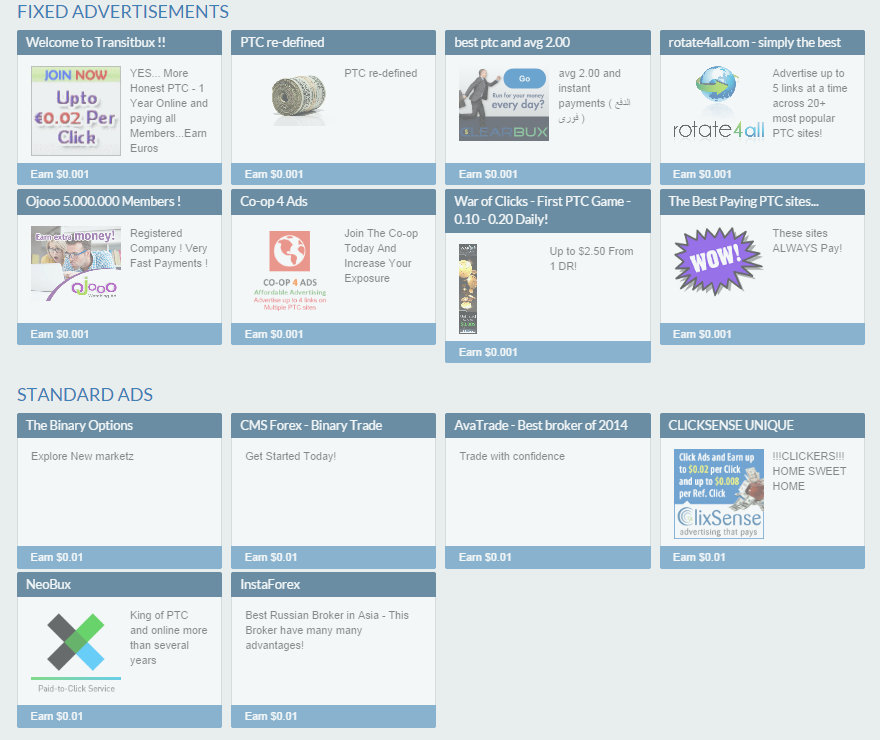Viewport: 880px width, 740px height.
Task: Click Earn $0.01 under The Binary Options
Action: [x=57, y=558]
